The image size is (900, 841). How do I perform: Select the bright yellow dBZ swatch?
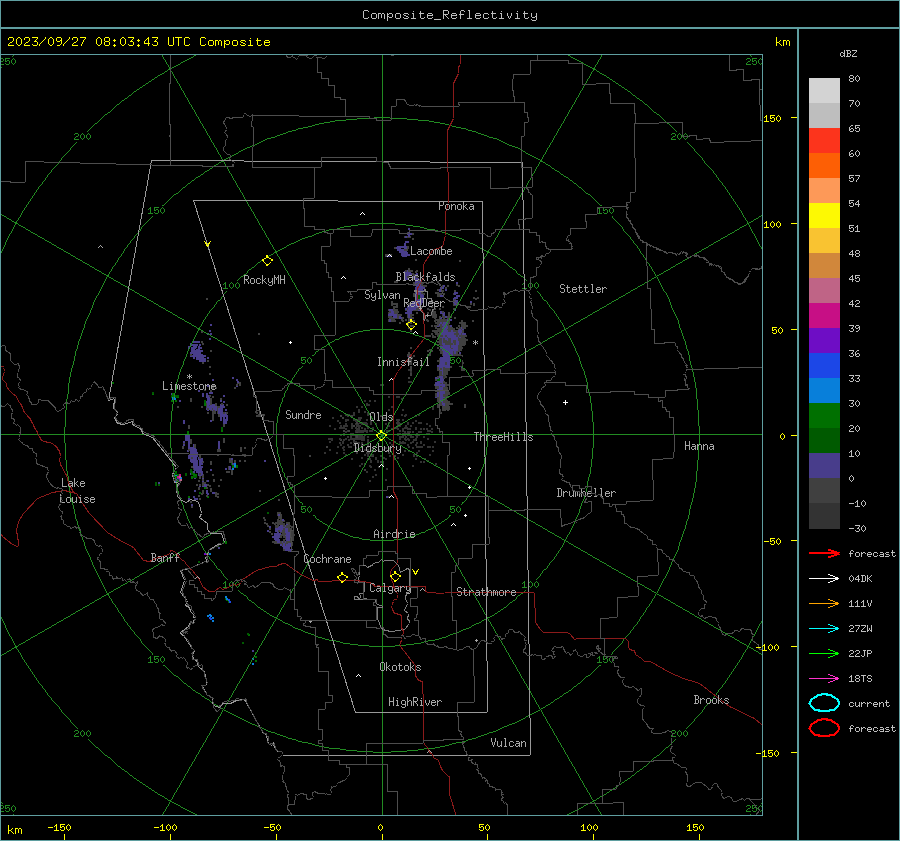[x=824, y=216]
